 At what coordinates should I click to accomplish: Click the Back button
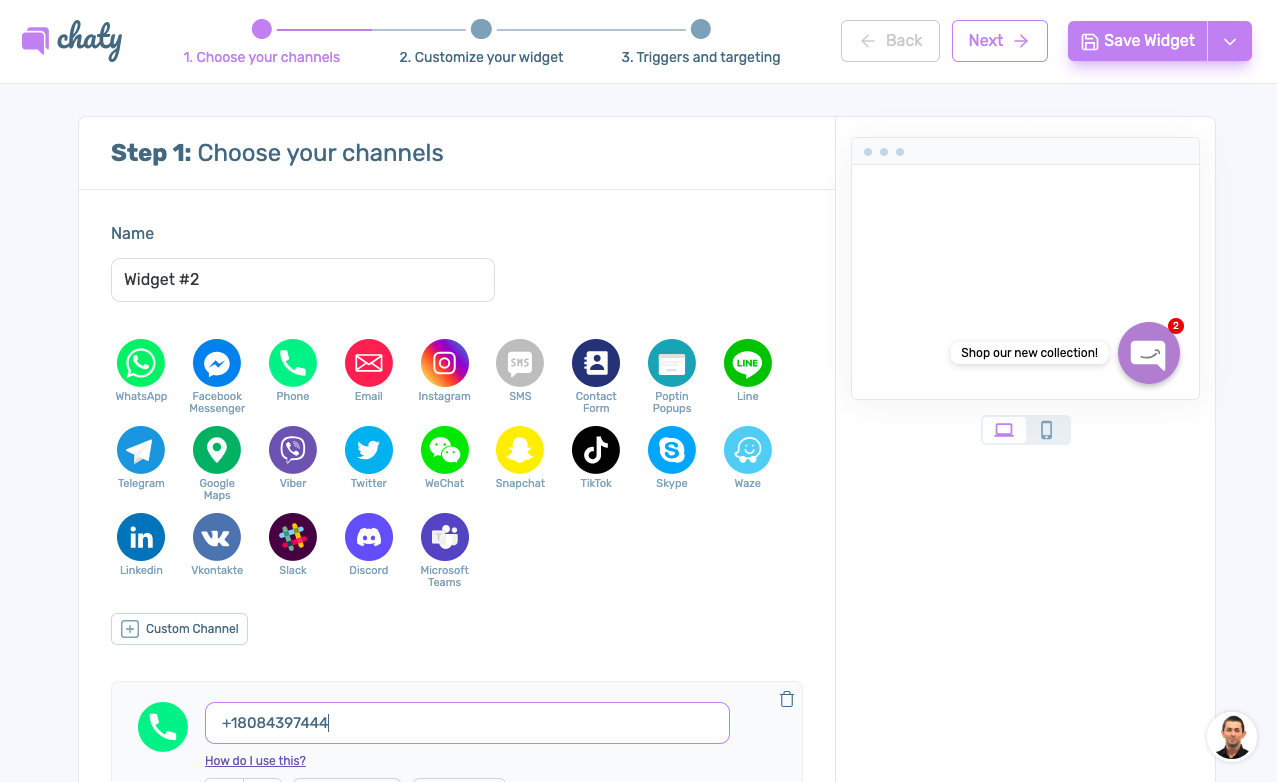pyautogui.click(x=891, y=41)
